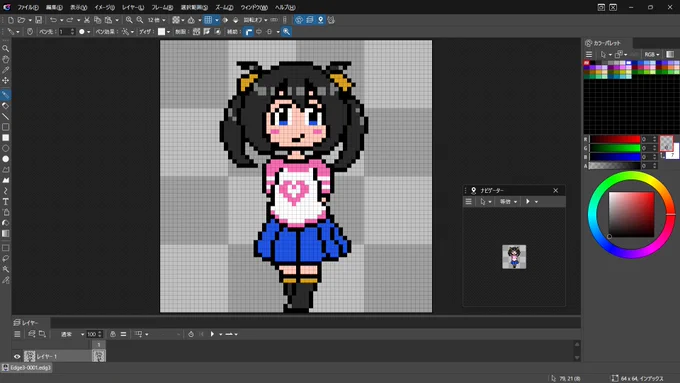
Task: Open the イメージ menu
Action: (x=105, y=7)
